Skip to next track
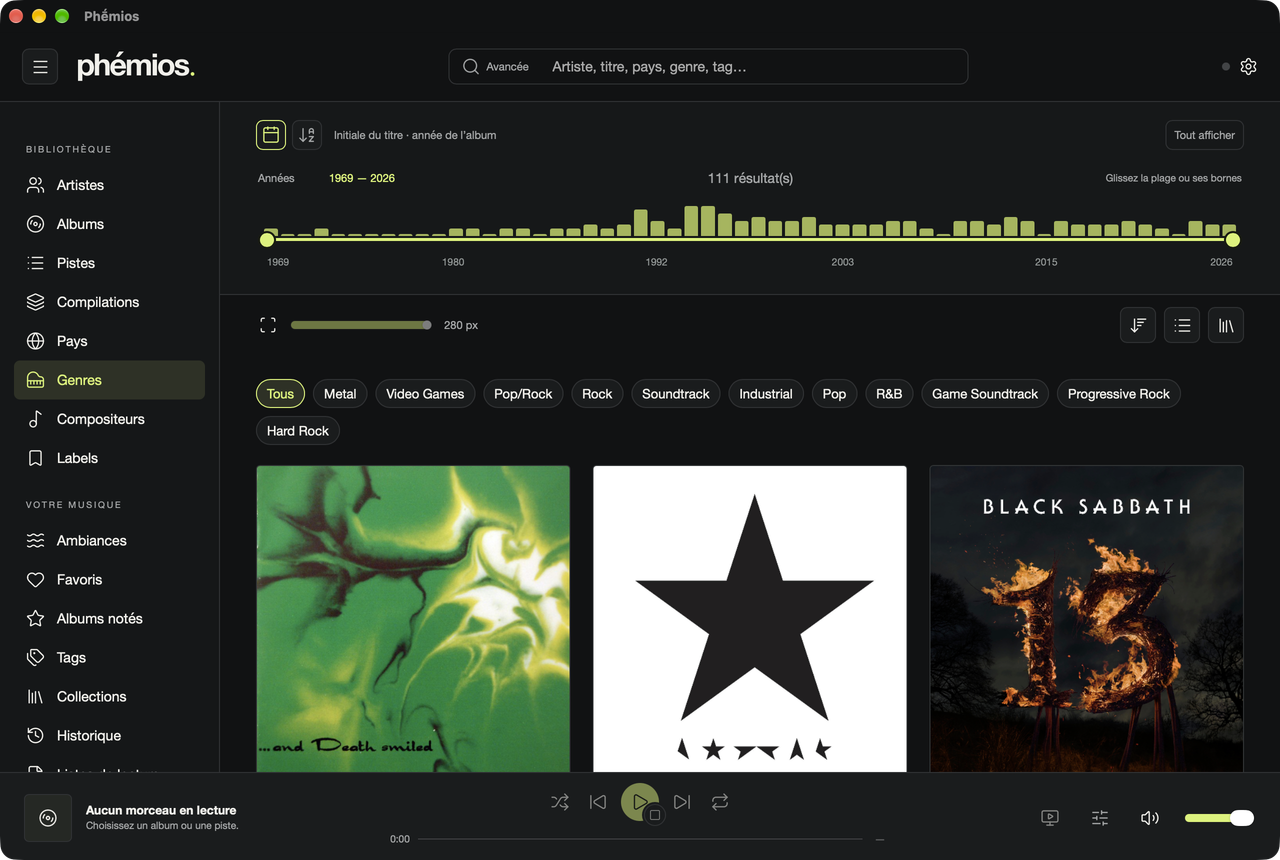This screenshot has height=860, width=1280. pyautogui.click(x=682, y=802)
